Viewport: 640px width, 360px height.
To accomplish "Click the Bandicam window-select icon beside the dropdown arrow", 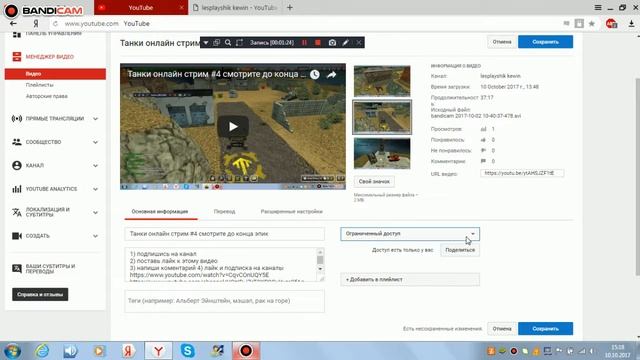I will point(217,42).
